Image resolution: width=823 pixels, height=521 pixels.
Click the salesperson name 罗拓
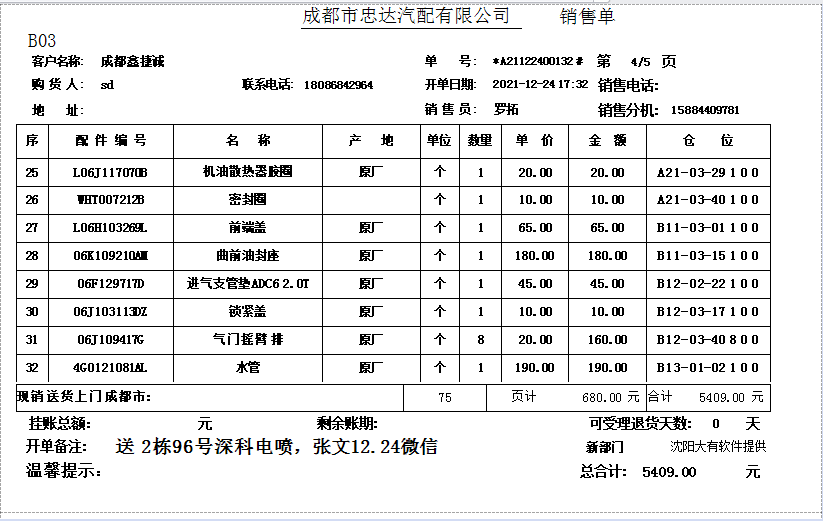pos(506,109)
